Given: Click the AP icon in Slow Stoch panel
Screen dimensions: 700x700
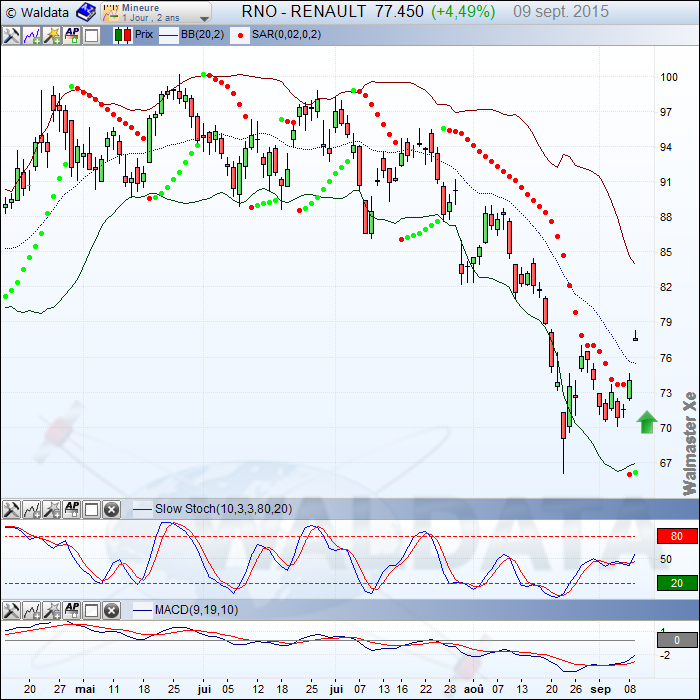Looking at the screenshot, I should pos(72,509).
